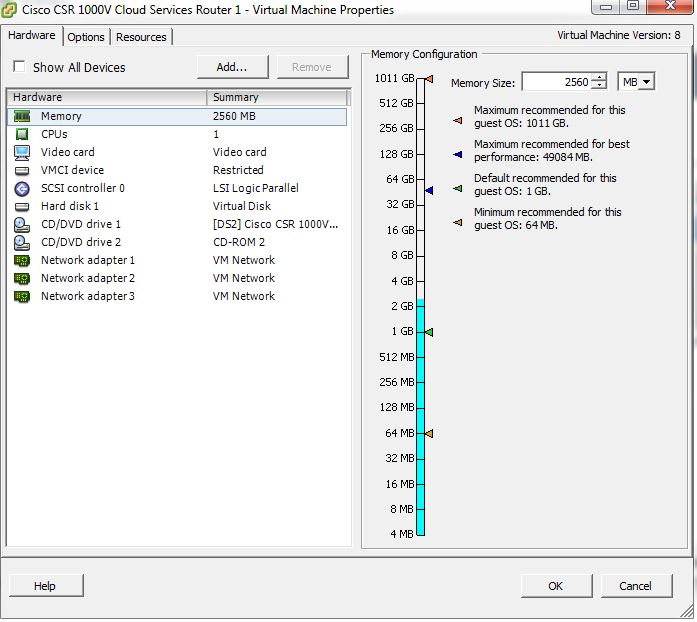Screen dimensions: 697x622
Task: Click the Memory hardware icon
Action: (x=22, y=116)
